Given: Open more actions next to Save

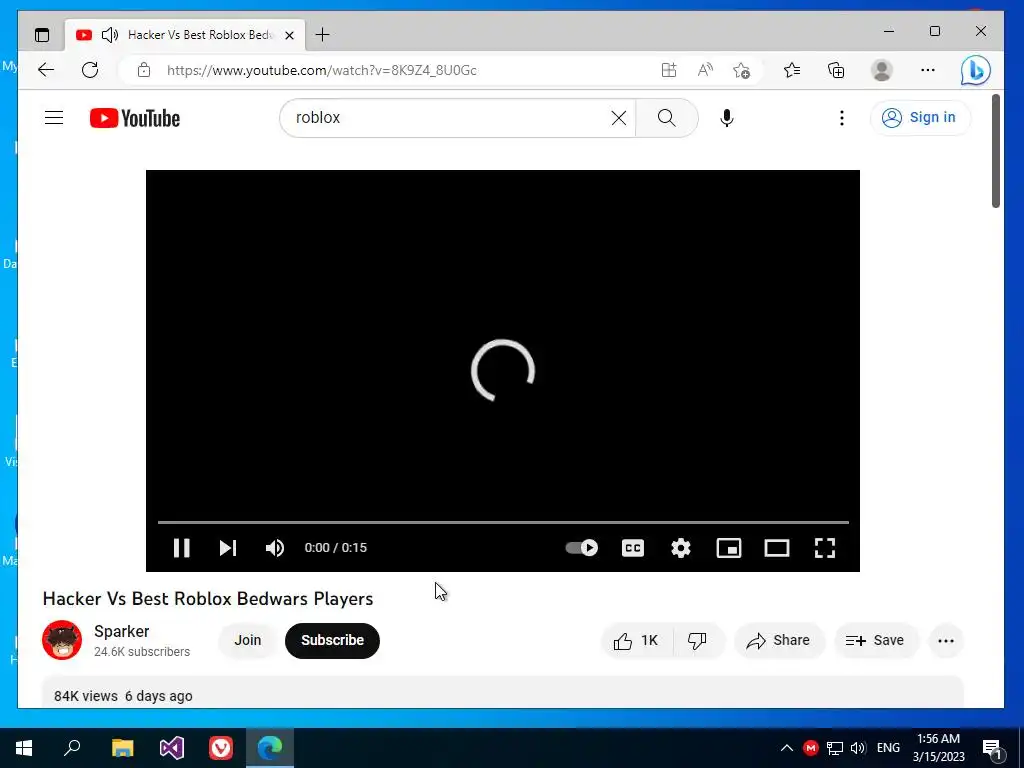Looking at the screenshot, I should [946, 641].
